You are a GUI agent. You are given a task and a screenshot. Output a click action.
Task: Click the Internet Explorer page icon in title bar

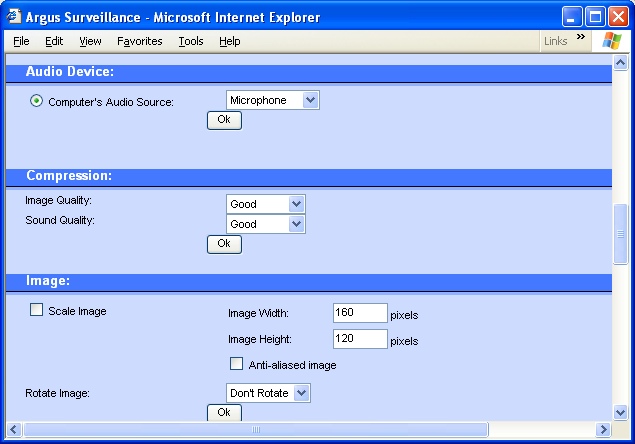(13, 17)
